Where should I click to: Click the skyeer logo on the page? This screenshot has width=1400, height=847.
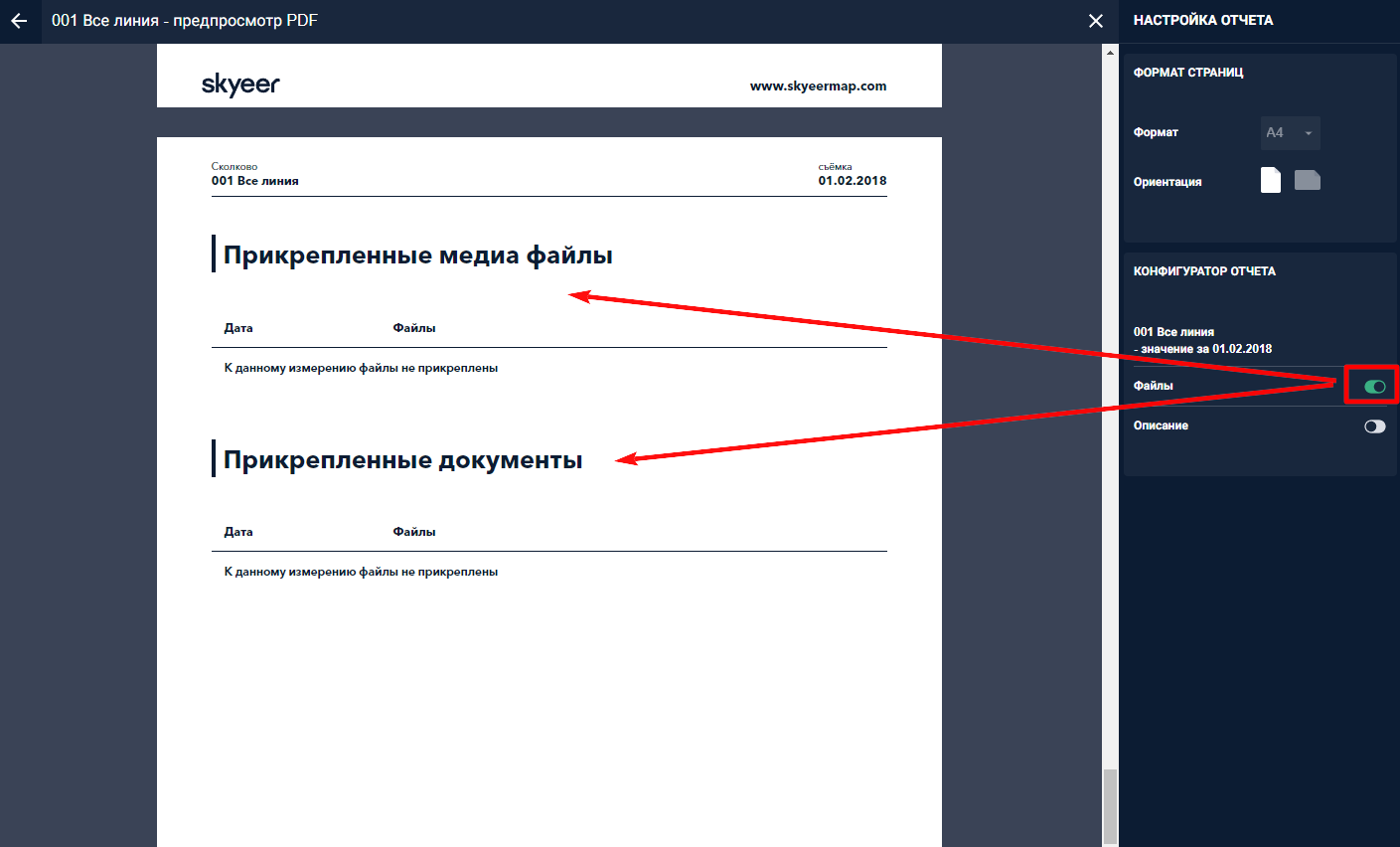240,85
